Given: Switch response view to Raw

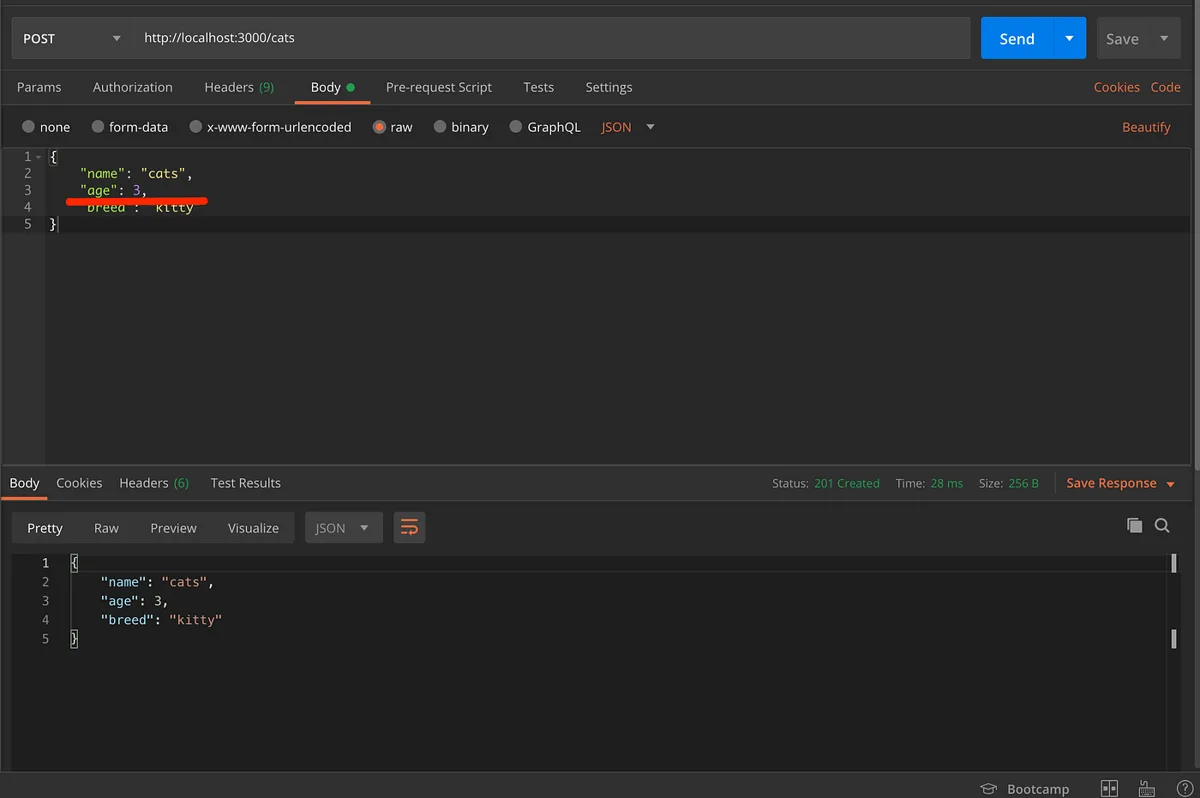Looking at the screenshot, I should pyautogui.click(x=106, y=527).
